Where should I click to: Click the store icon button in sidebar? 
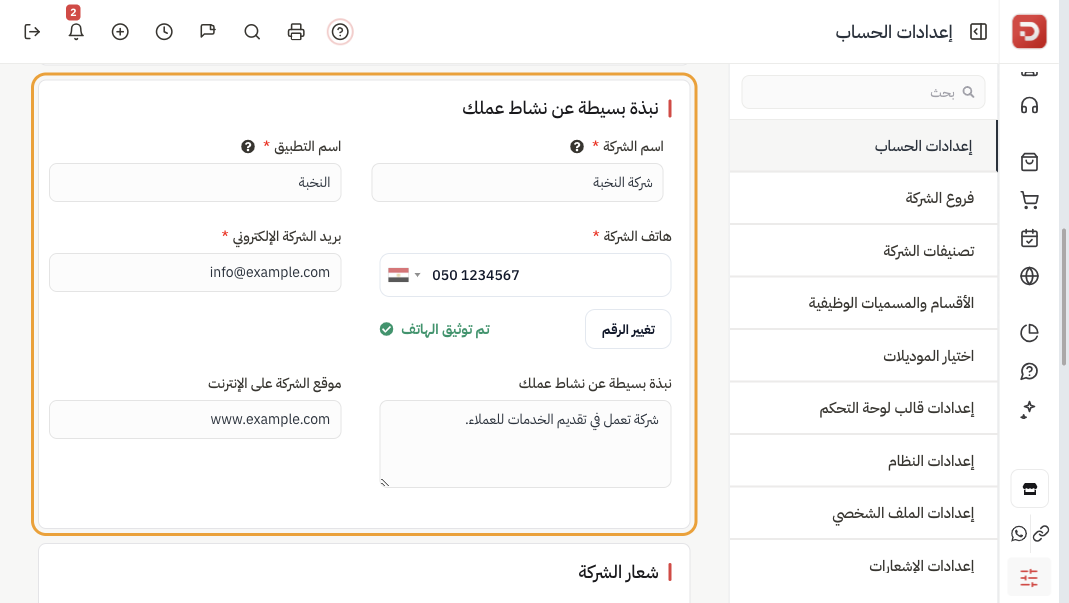click(x=1029, y=488)
